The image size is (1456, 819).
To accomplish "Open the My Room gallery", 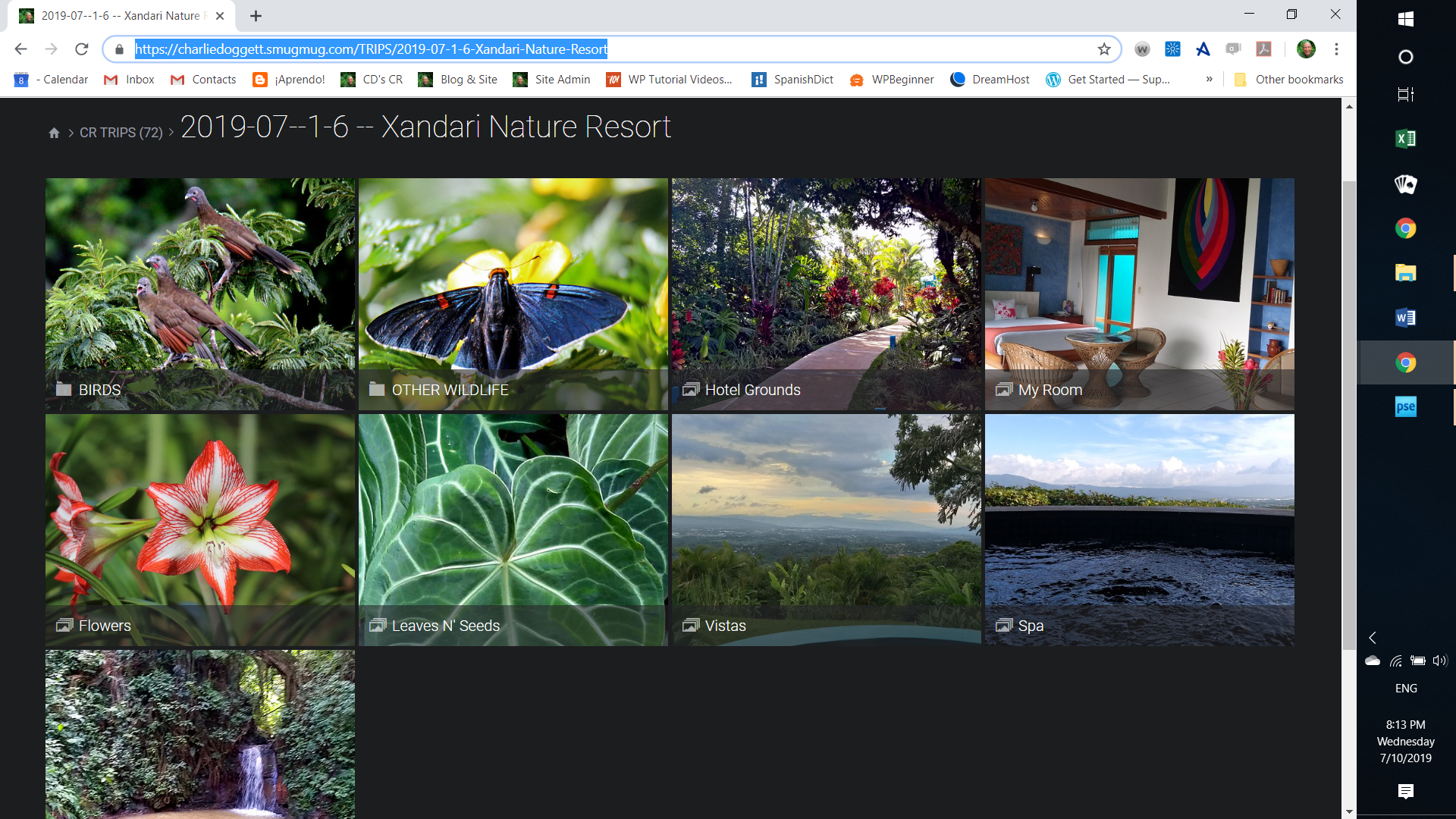I will point(1140,294).
